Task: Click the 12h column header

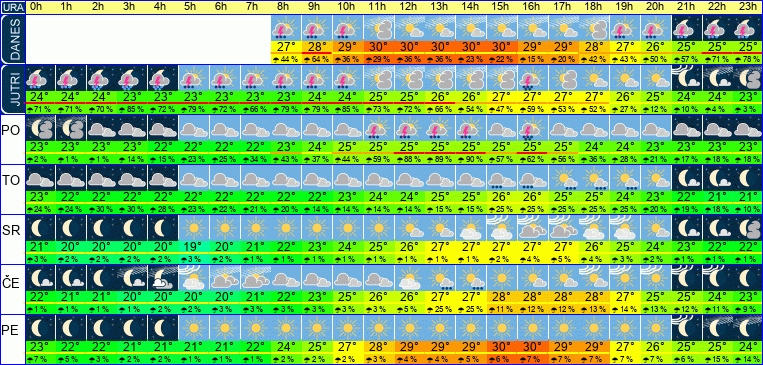Action: pos(409,7)
